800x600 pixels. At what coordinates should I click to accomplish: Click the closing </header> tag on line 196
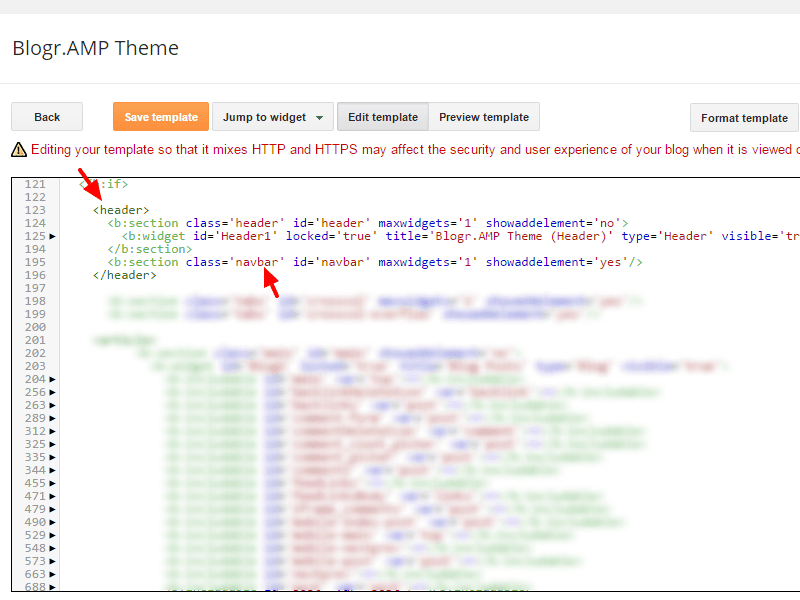click(124, 275)
